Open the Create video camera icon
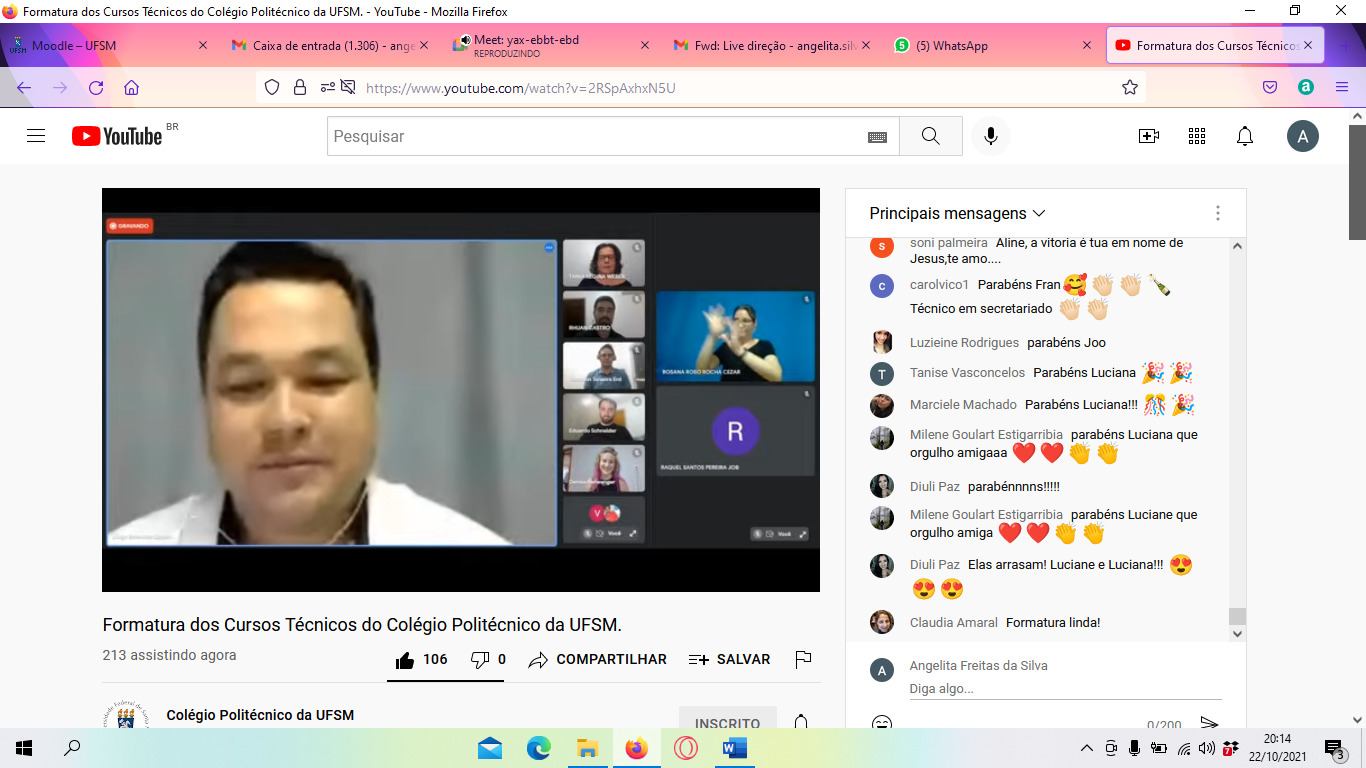 (1148, 136)
